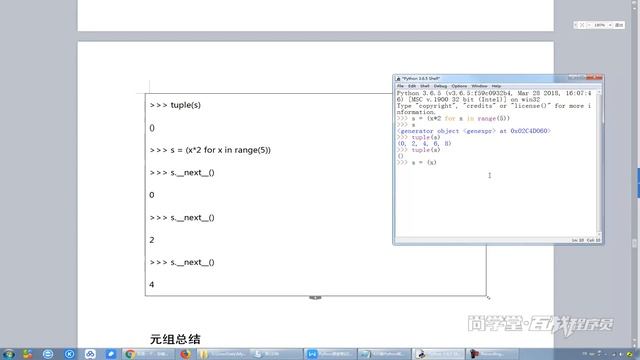Open the blue K icon on the taskbar
Image resolution: width=640 pixels, height=360 pixels.
click(x=69, y=354)
